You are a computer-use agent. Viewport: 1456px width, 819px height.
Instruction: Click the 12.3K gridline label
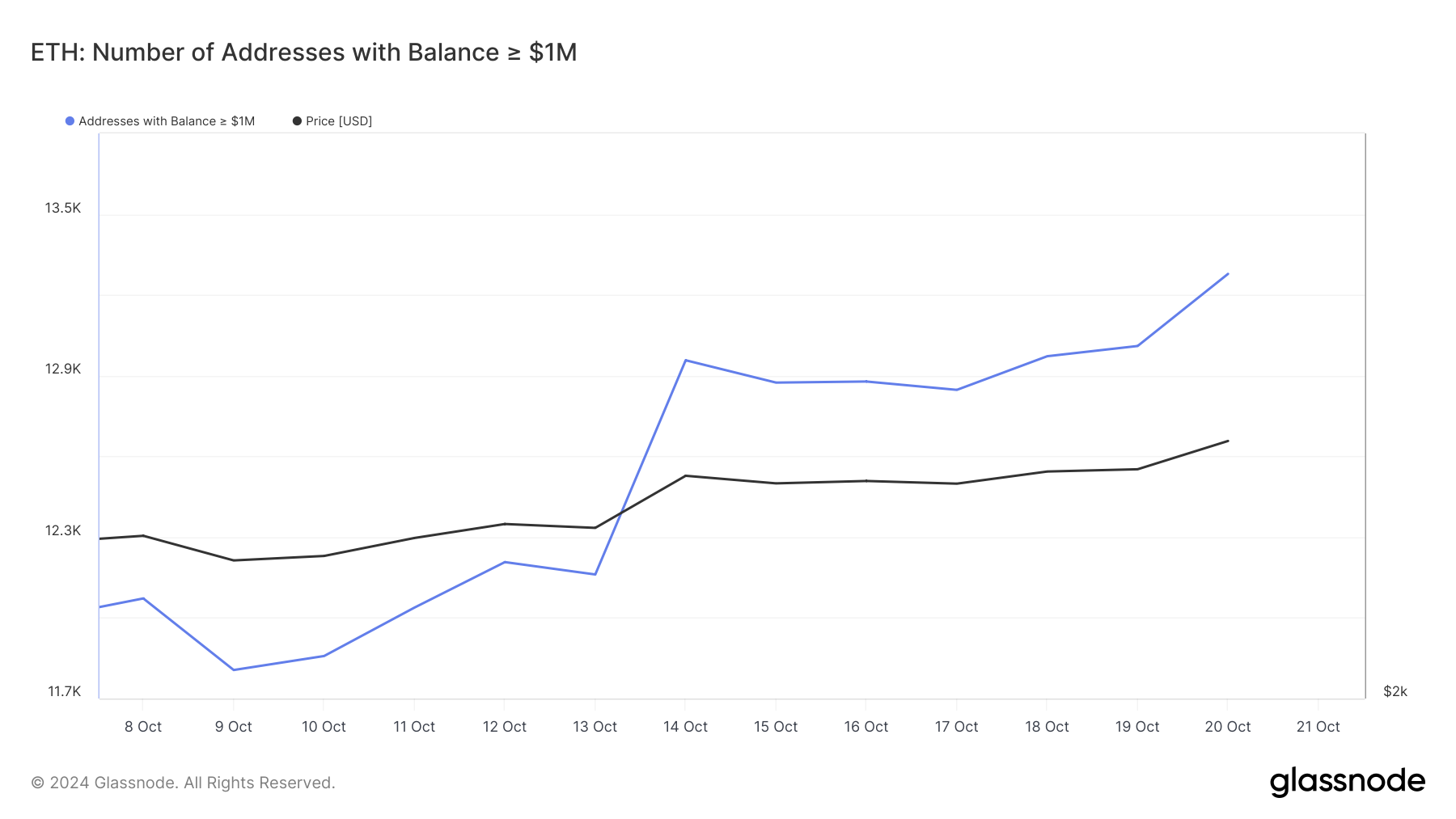click(63, 530)
